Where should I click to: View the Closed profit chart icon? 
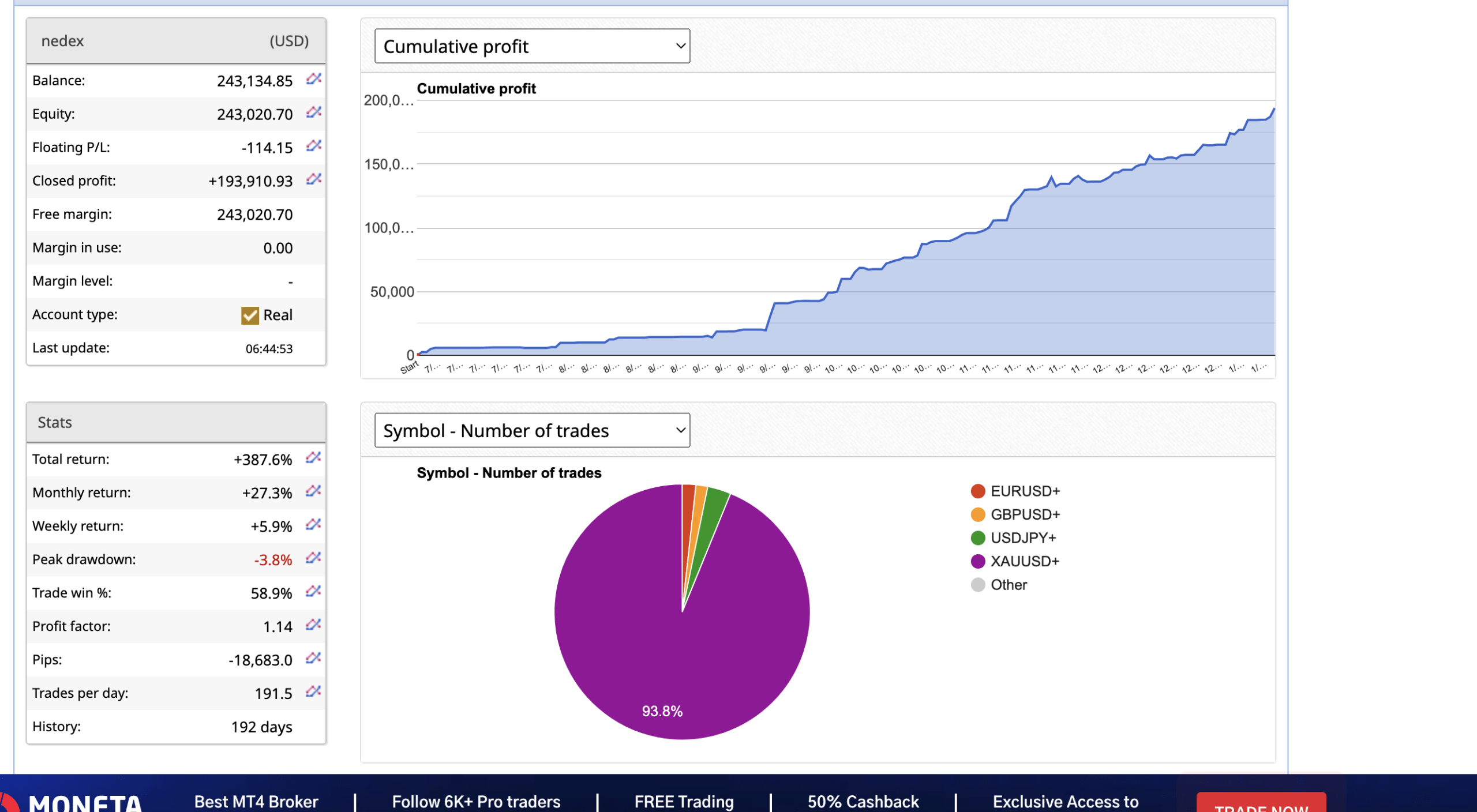click(x=312, y=180)
